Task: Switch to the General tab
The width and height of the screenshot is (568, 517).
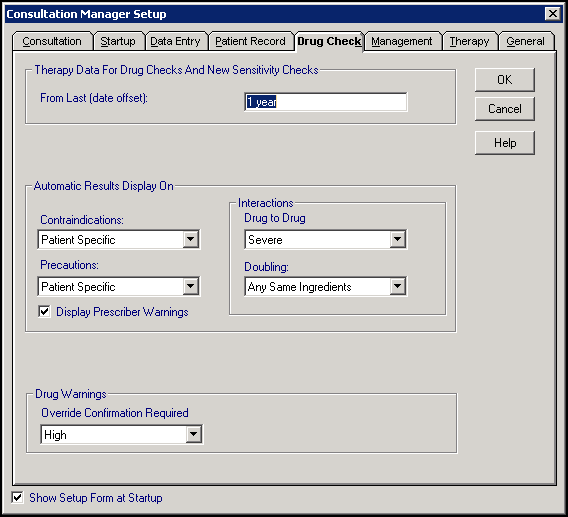Action: (x=525, y=41)
